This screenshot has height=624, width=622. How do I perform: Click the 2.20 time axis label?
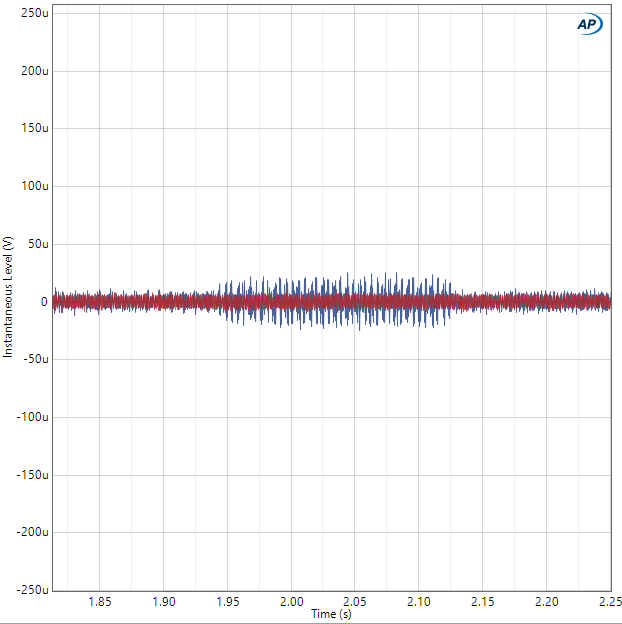(x=546, y=601)
